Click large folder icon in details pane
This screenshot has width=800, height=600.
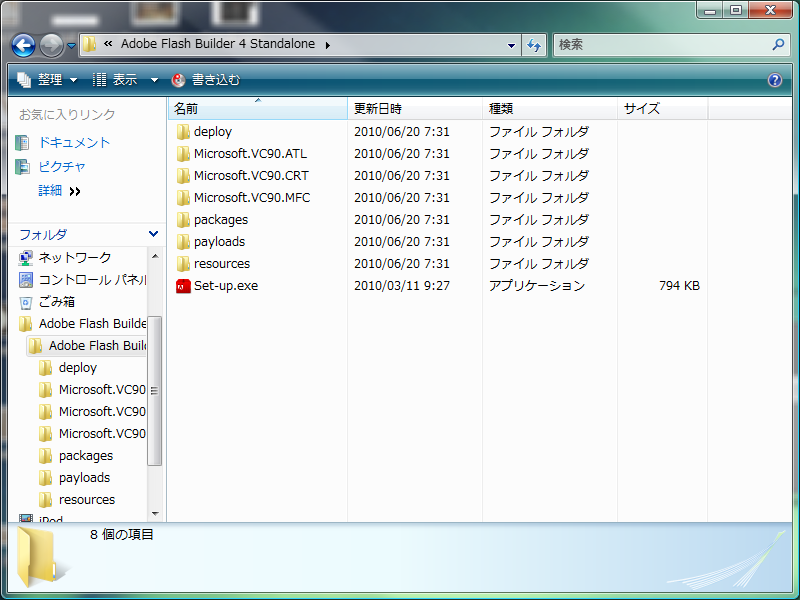36,557
